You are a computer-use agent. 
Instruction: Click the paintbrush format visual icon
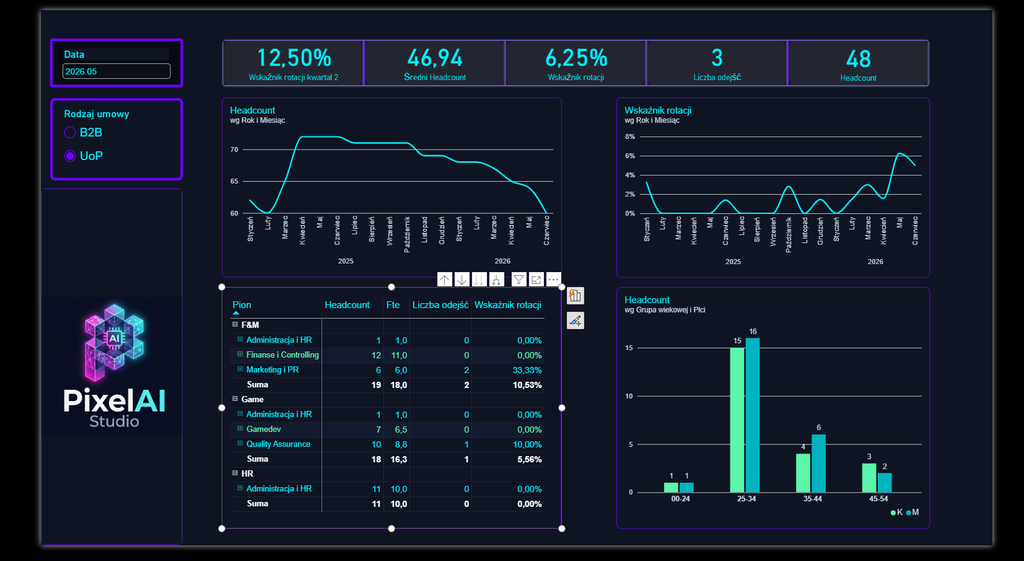click(575, 321)
